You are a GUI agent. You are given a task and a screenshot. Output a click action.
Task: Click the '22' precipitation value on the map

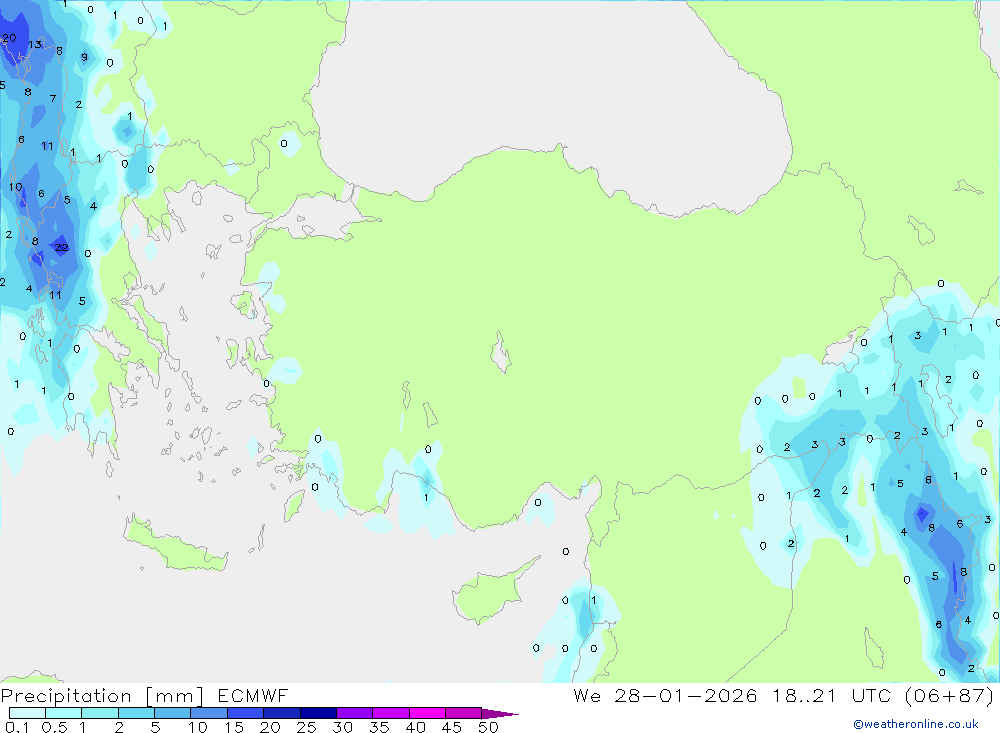[61, 248]
